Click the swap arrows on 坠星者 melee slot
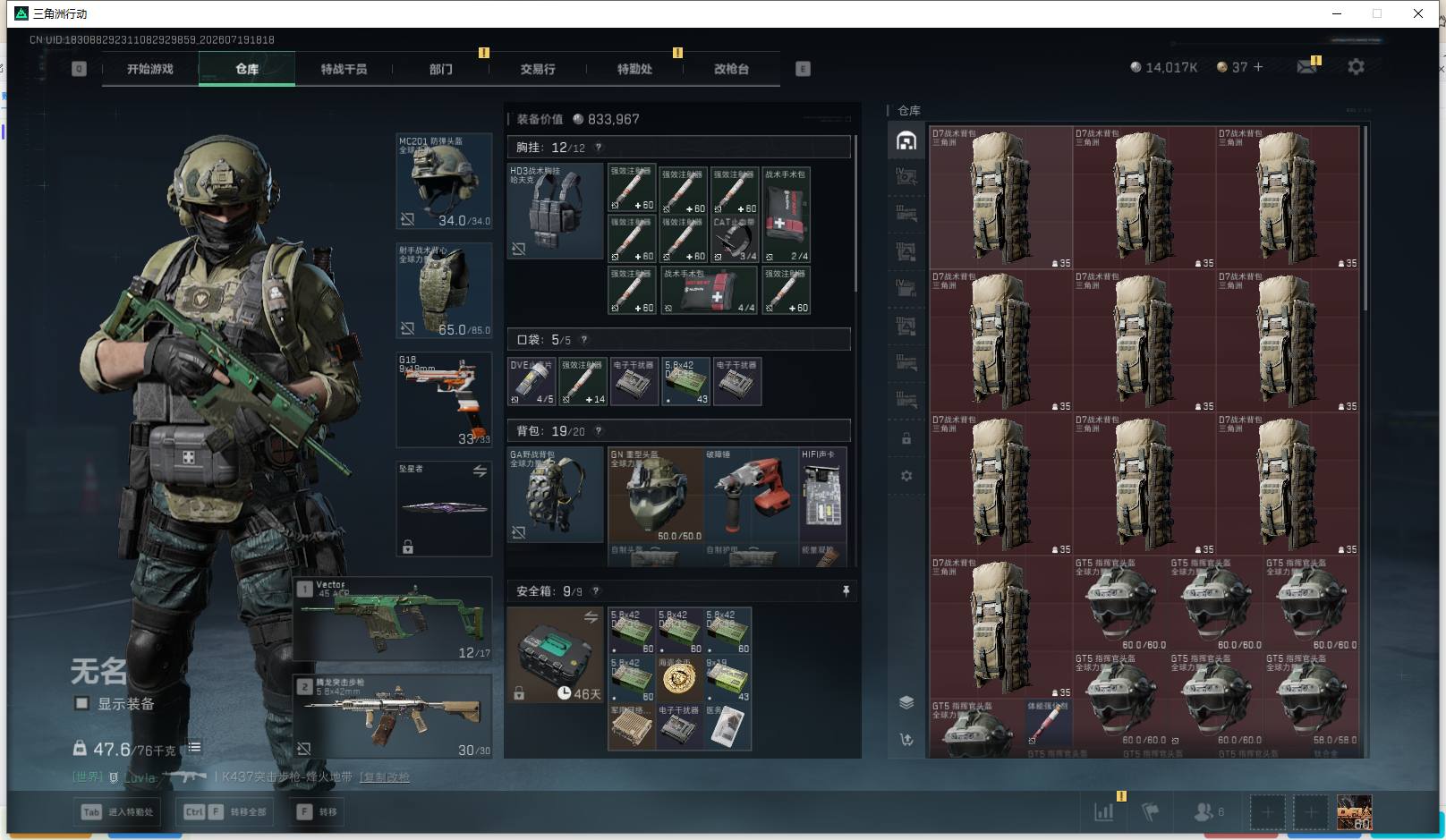The width and height of the screenshot is (1446, 840). [480, 471]
